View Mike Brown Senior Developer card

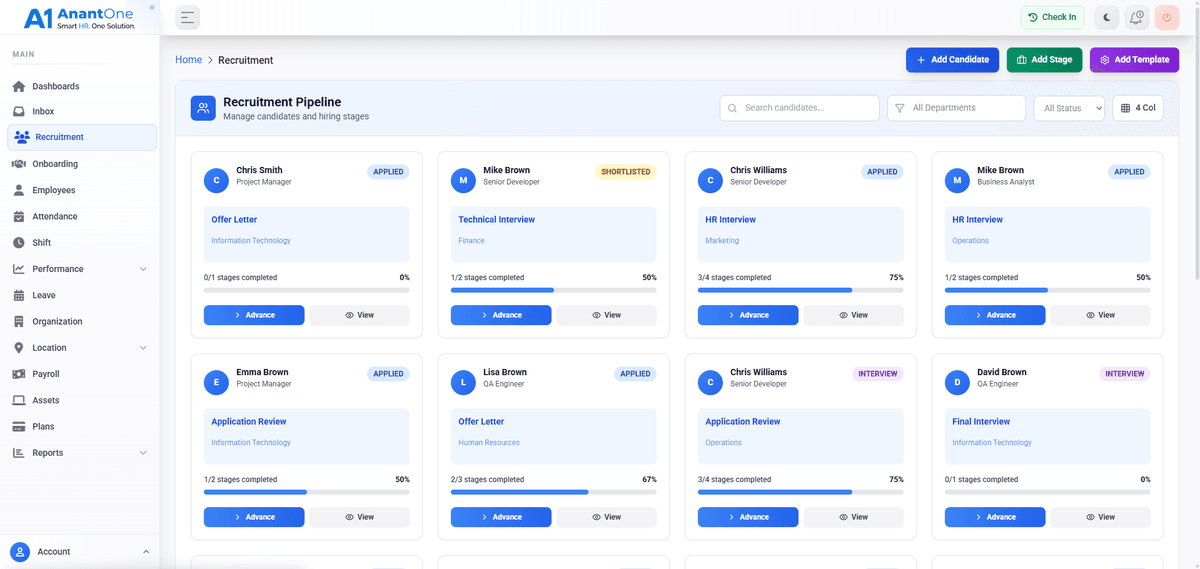click(606, 315)
